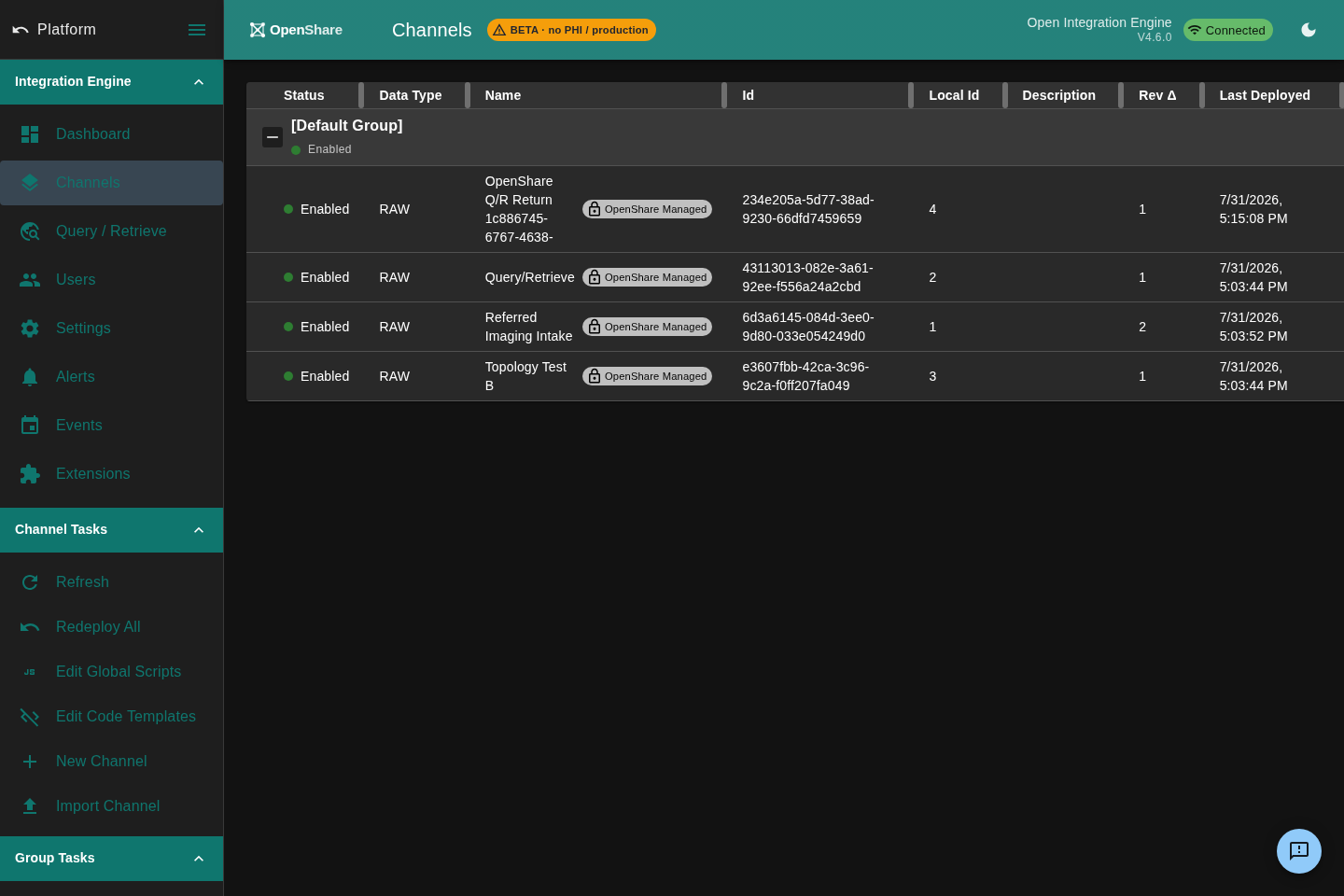Open the Events menu item

point(111,426)
